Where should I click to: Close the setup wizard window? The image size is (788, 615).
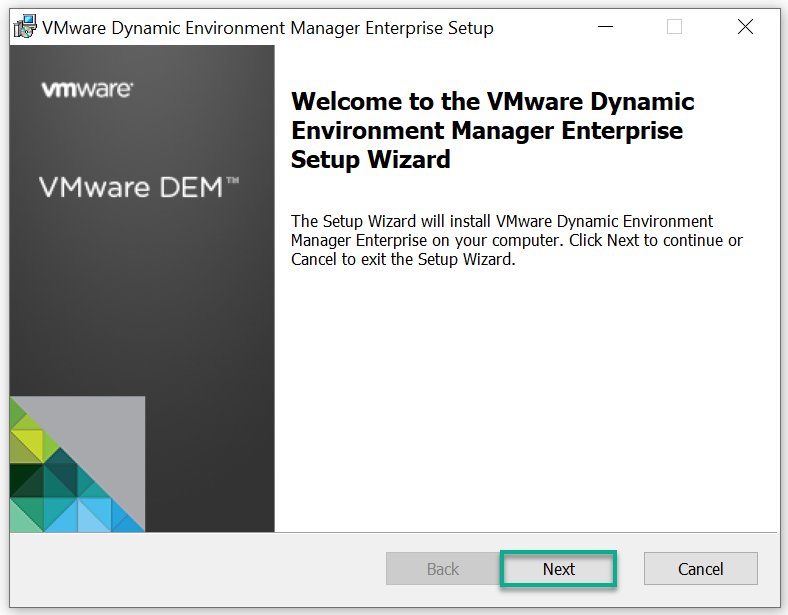(x=745, y=27)
